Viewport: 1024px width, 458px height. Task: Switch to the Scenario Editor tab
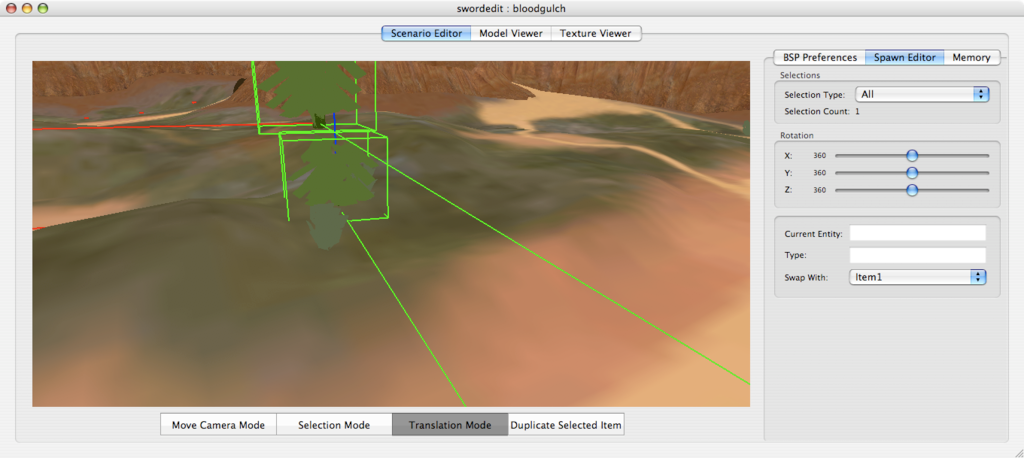[x=426, y=33]
